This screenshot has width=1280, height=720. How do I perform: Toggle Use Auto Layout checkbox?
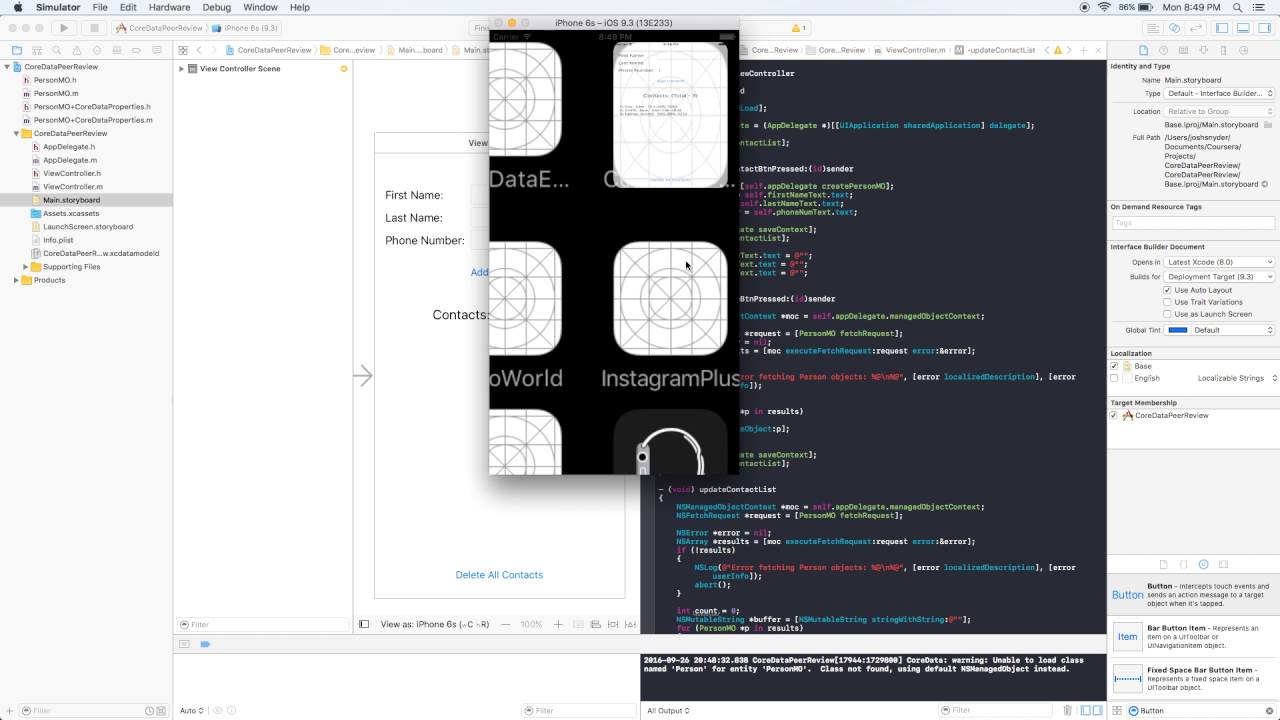(x=1167, y=290)
